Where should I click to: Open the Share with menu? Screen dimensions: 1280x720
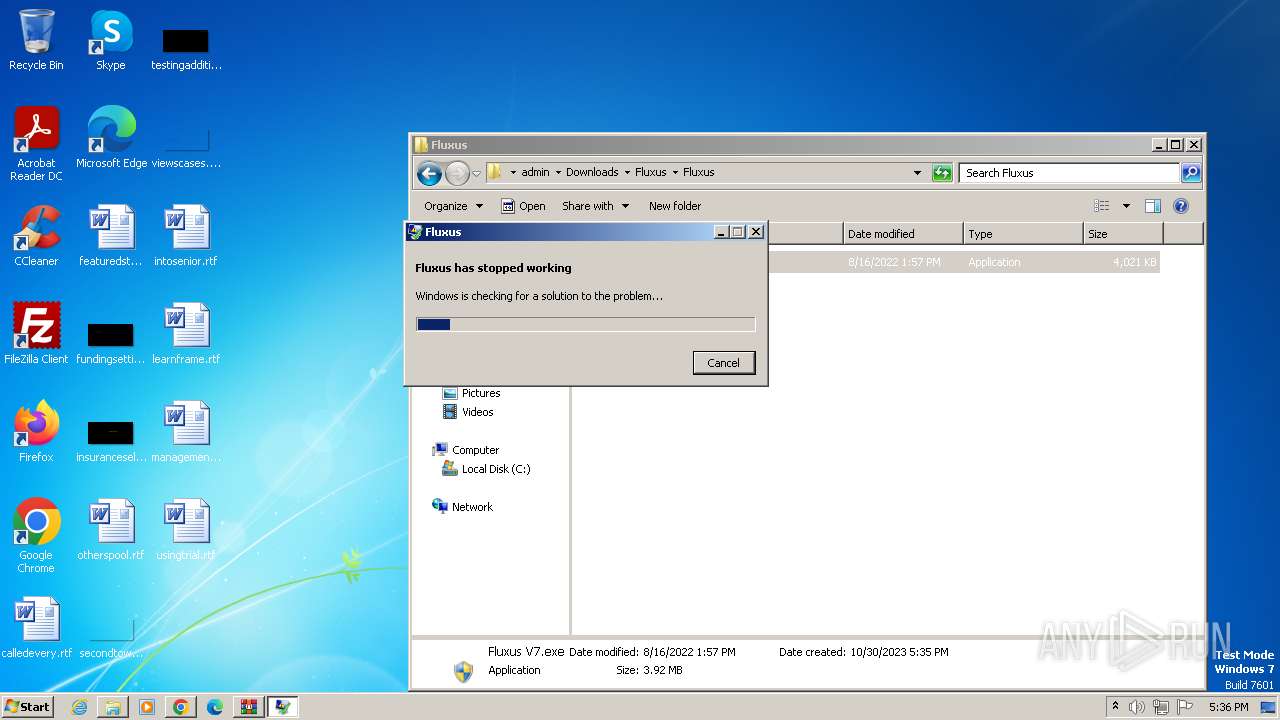(595, 206)
